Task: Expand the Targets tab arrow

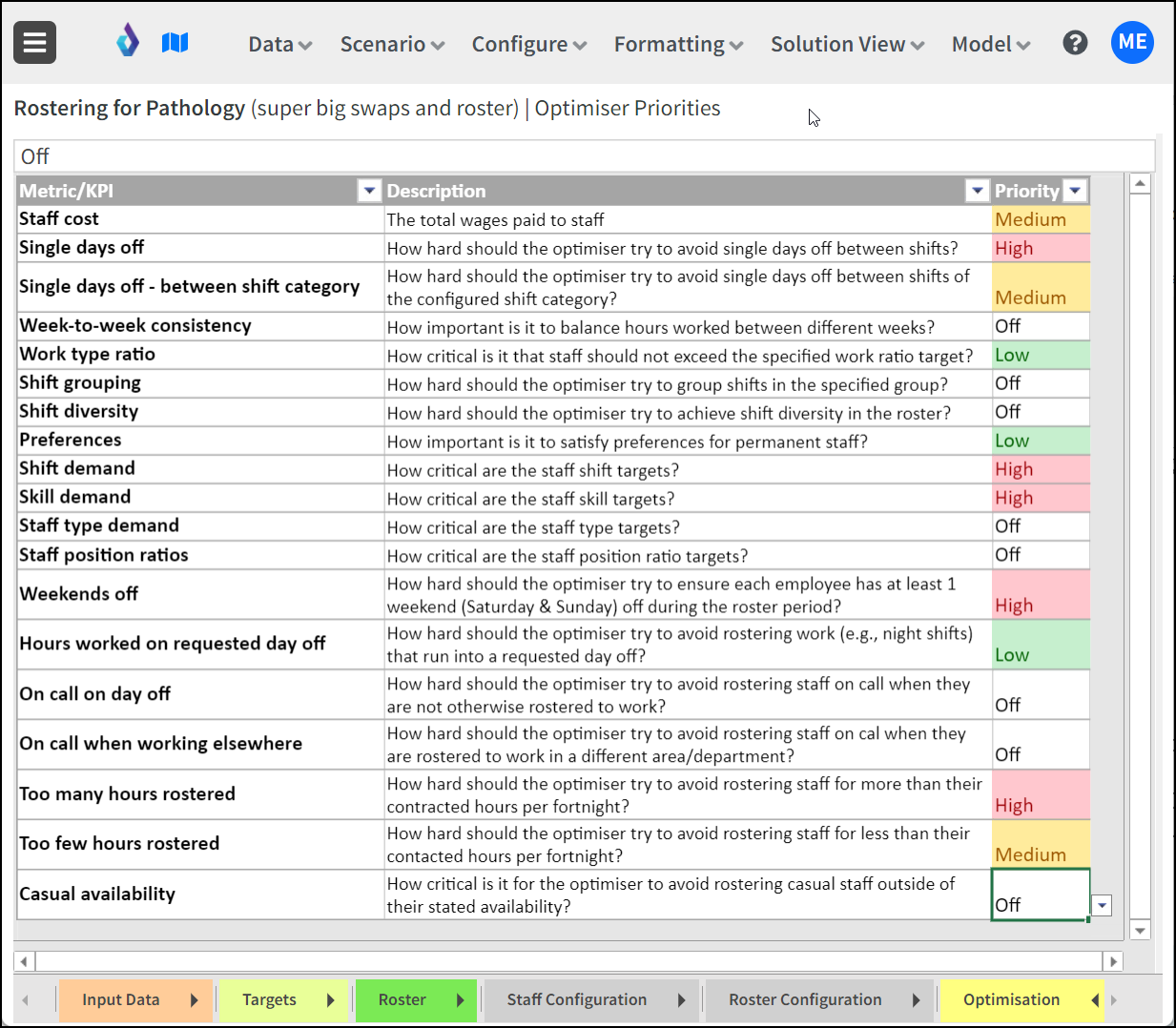Action: pos(331,1000)
